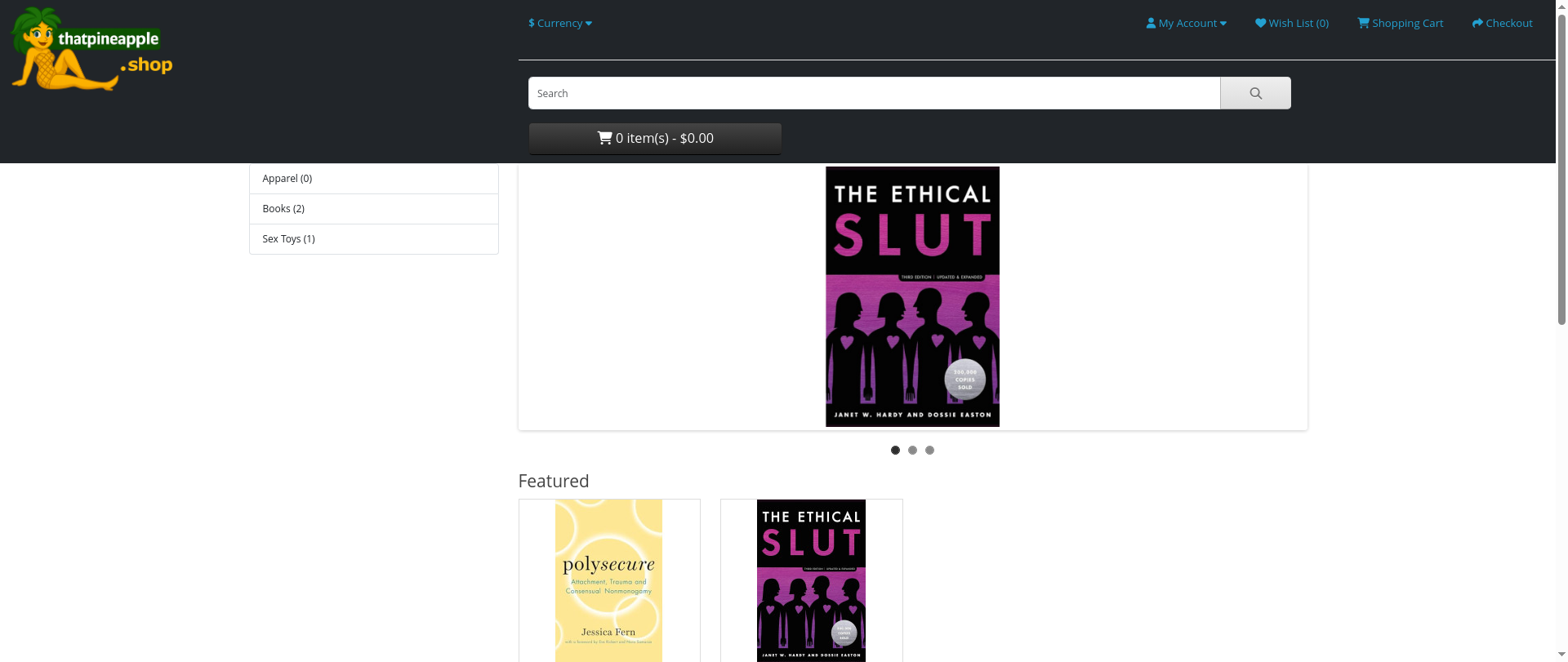Expand the My Account menu

click(x=1186, y=23)
